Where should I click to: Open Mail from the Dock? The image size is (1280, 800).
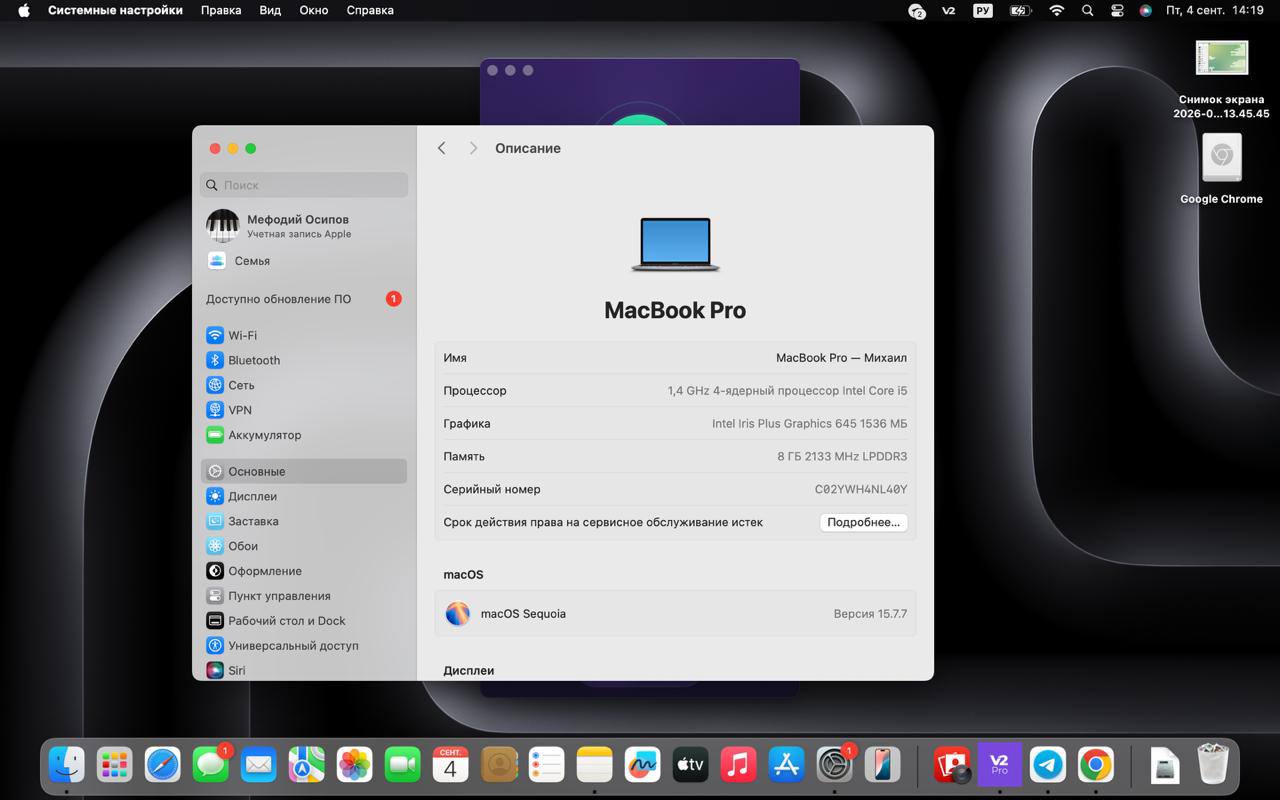click(x=259, y=765)
